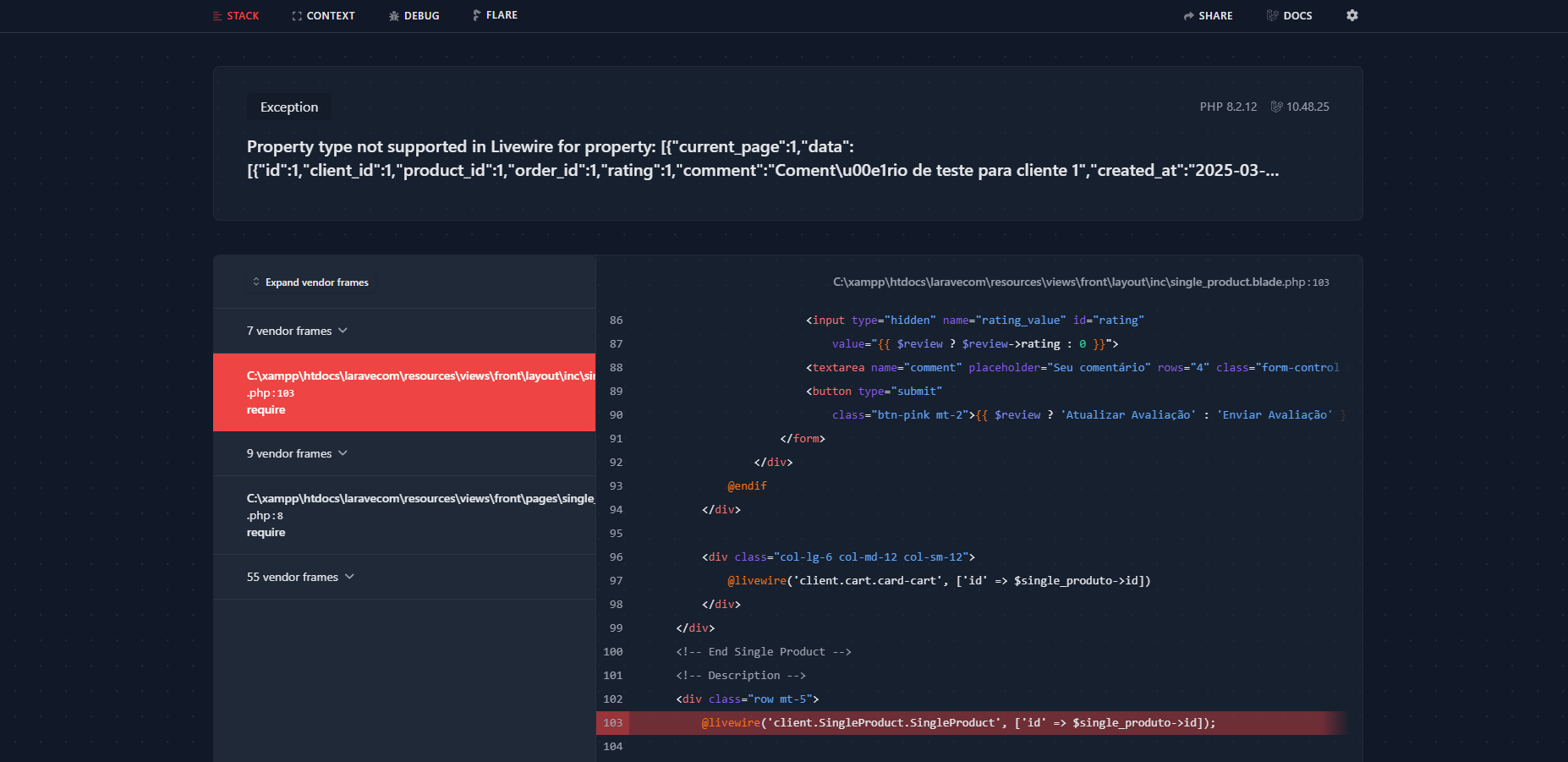Click the Exception label badge
The height and width of the screenshot is (762, 1568).
coord(289,107)
